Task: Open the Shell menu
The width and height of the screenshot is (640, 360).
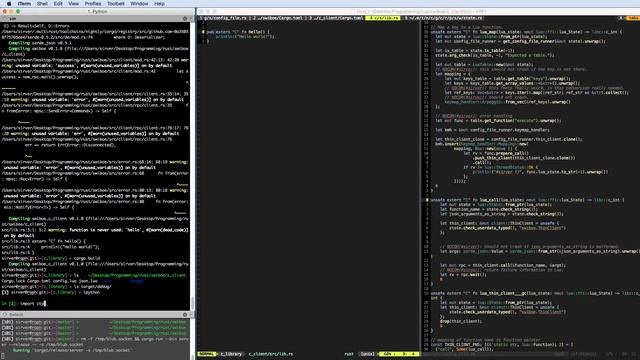Action: point(42,4)
